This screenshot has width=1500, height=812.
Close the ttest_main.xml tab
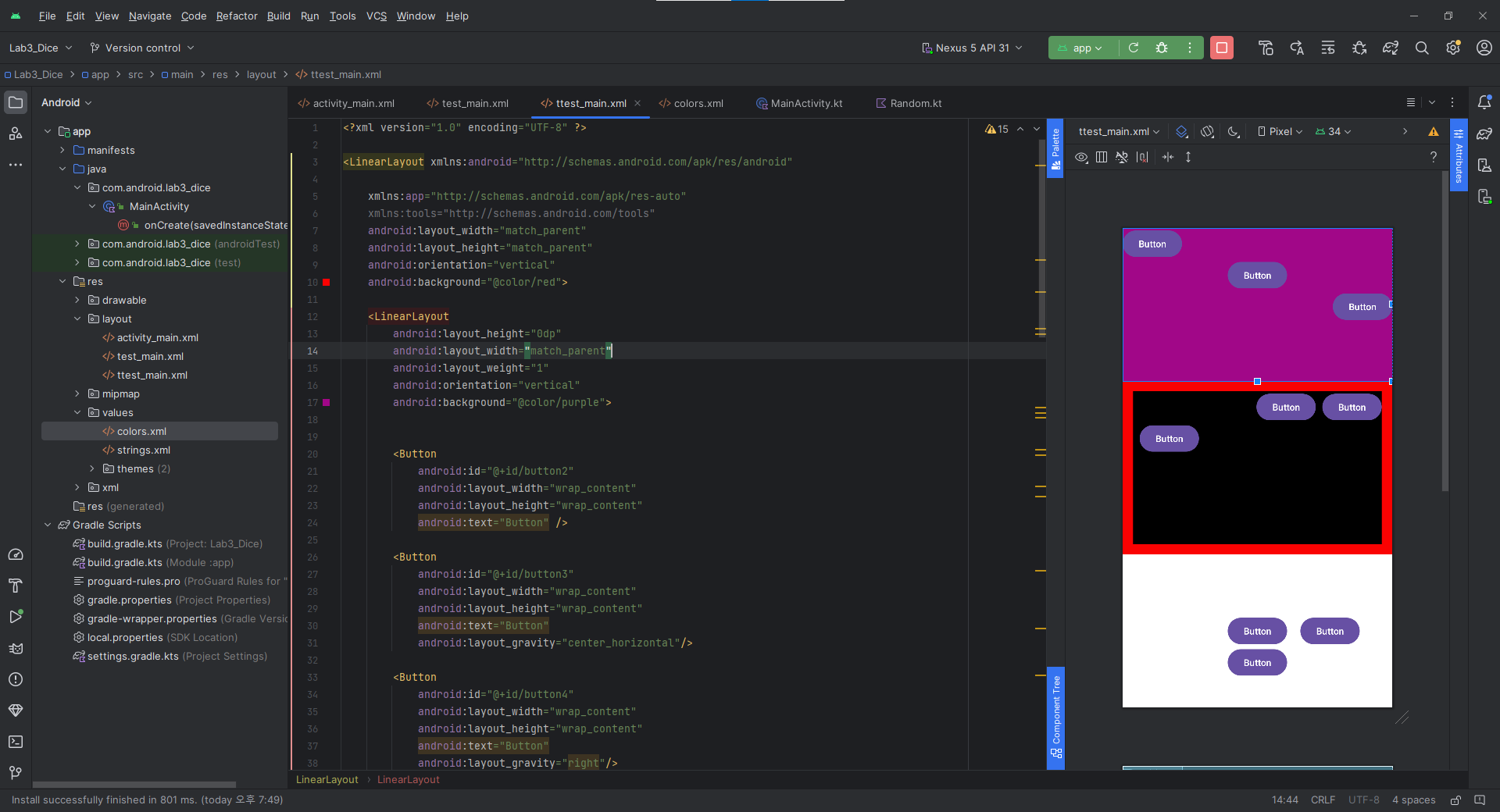[x=637, y=103]
